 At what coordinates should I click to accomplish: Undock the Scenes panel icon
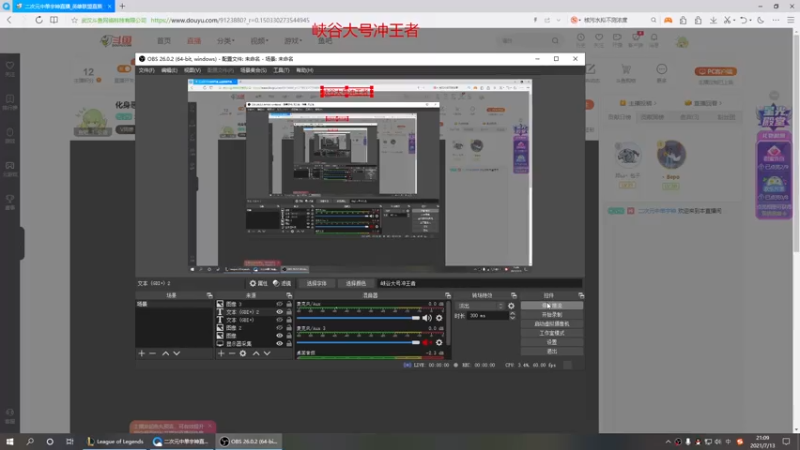click(x=209, y=295)
